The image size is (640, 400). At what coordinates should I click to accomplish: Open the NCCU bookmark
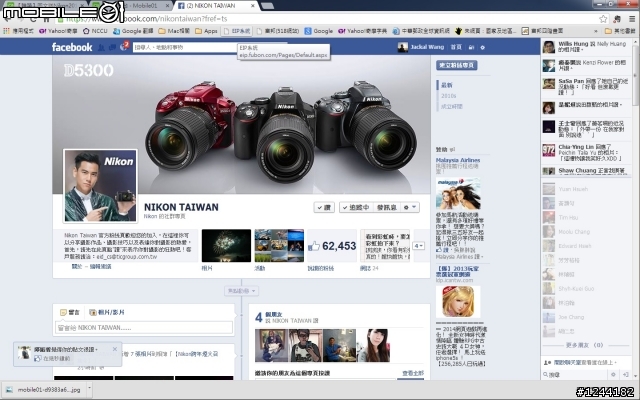pos(95,31)
